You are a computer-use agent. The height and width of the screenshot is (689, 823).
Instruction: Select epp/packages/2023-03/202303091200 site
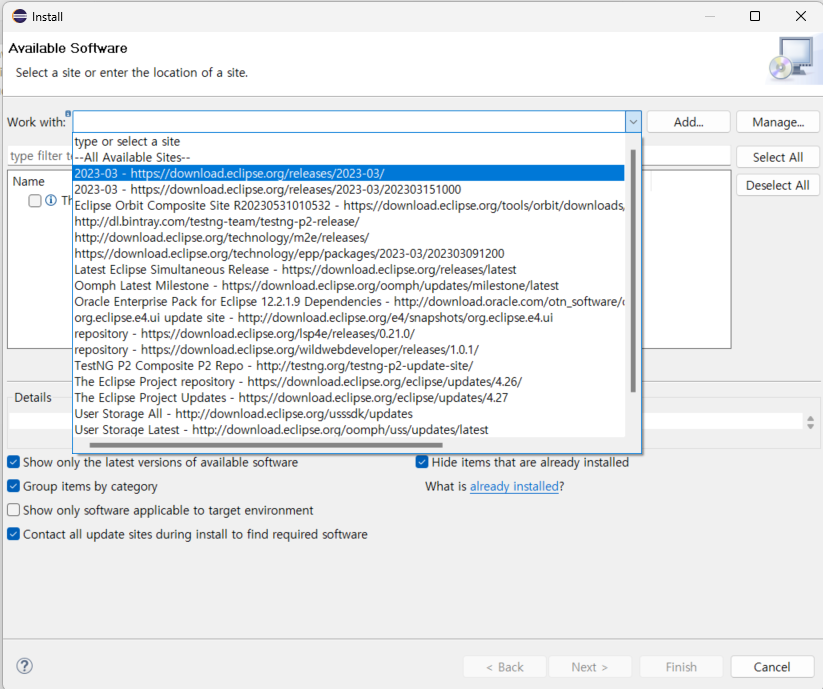coord(349,253)
